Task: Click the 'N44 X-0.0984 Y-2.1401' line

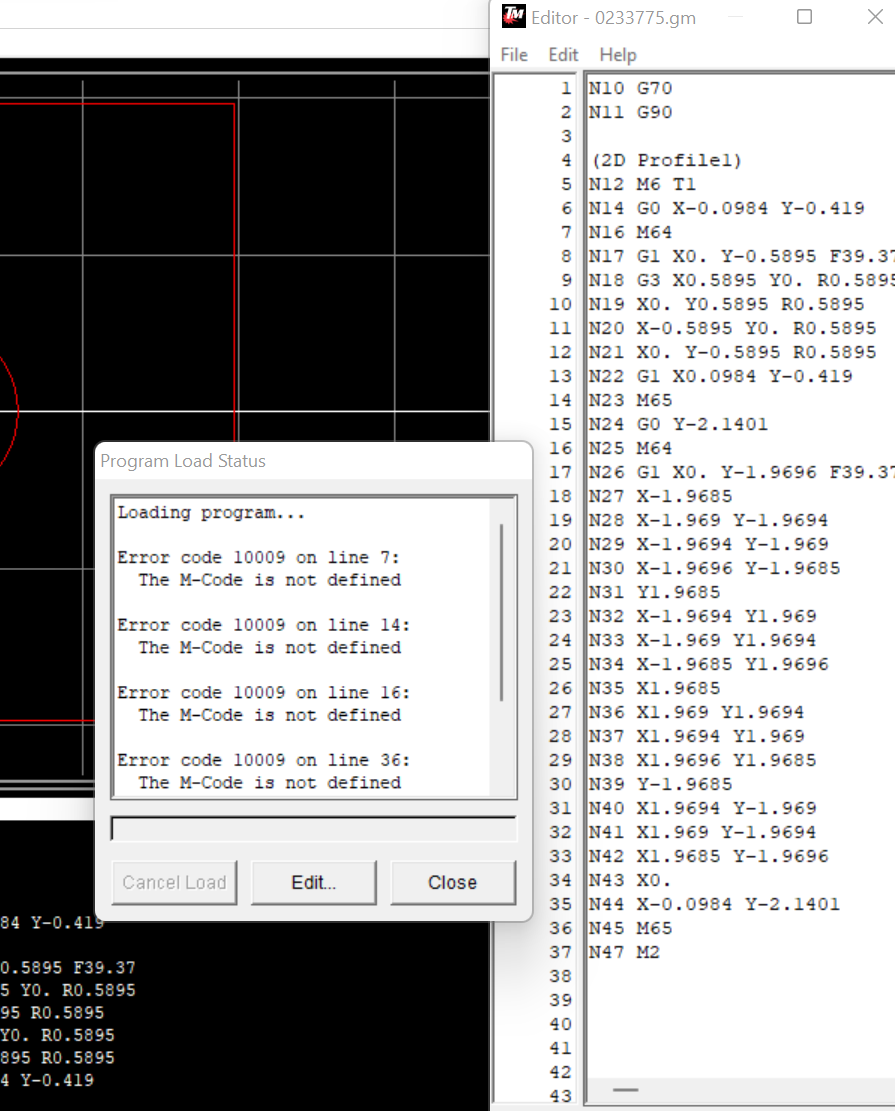Action: 715,904
